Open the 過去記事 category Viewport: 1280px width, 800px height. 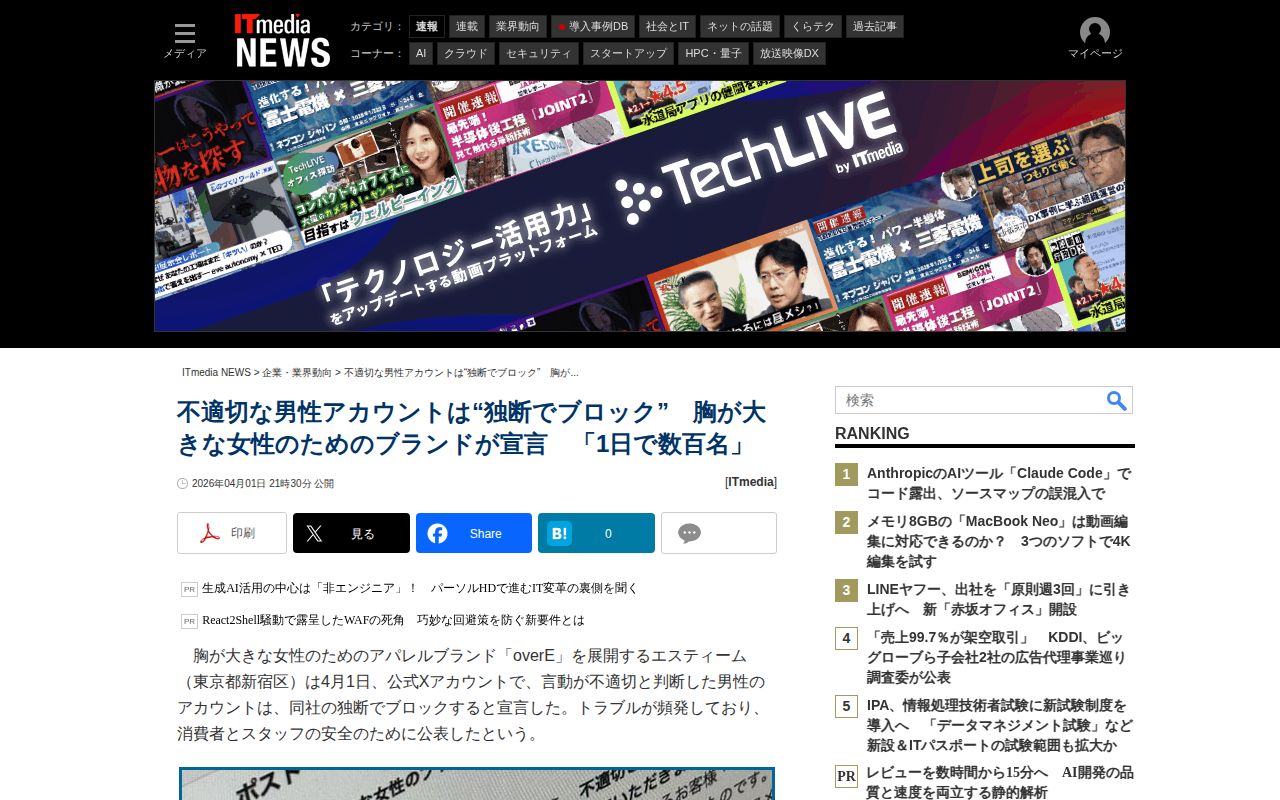click(x=875, y=27)
